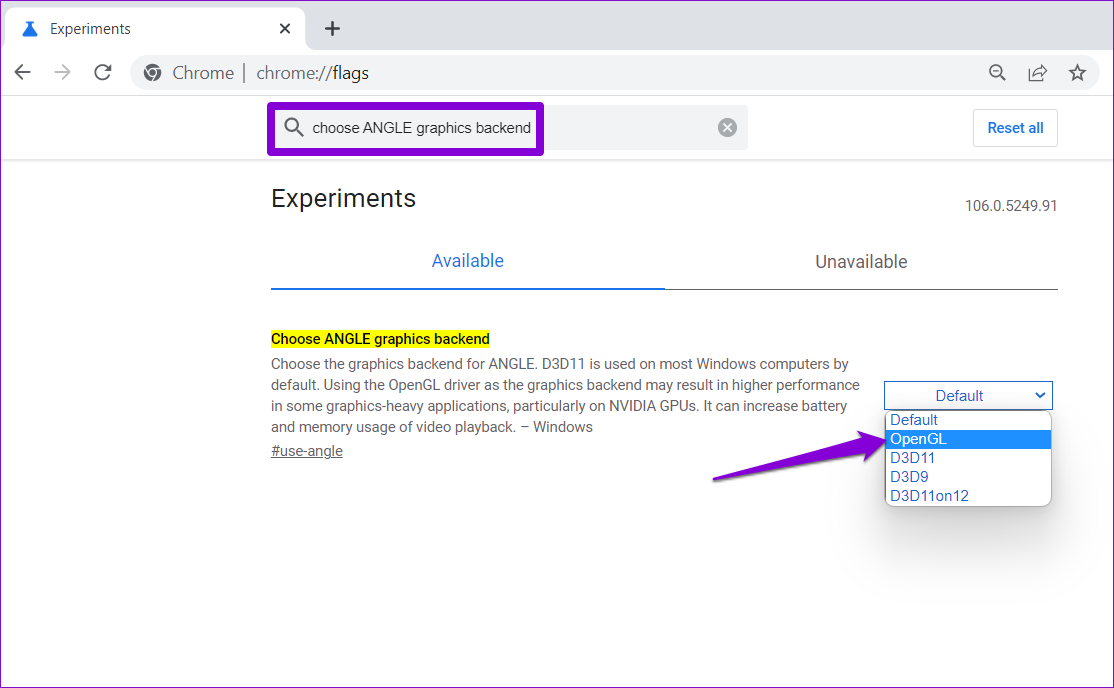Choose D3D11on12 from the backend list

click(968, 496)
